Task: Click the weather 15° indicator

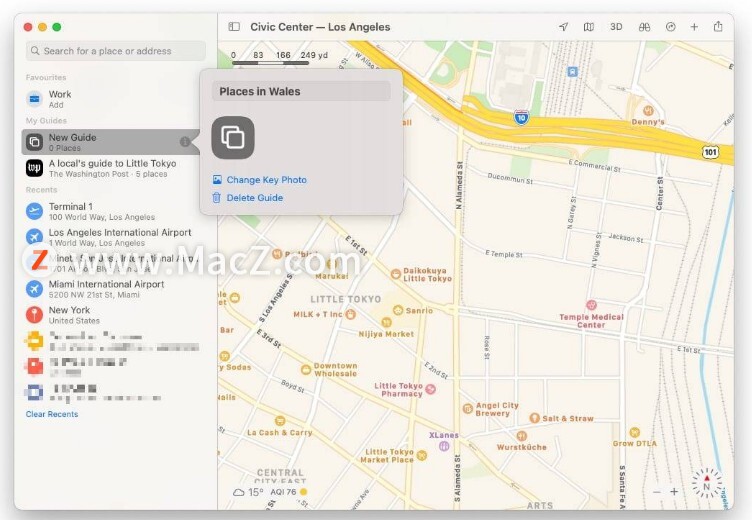Action: click(x=248, y=492)
